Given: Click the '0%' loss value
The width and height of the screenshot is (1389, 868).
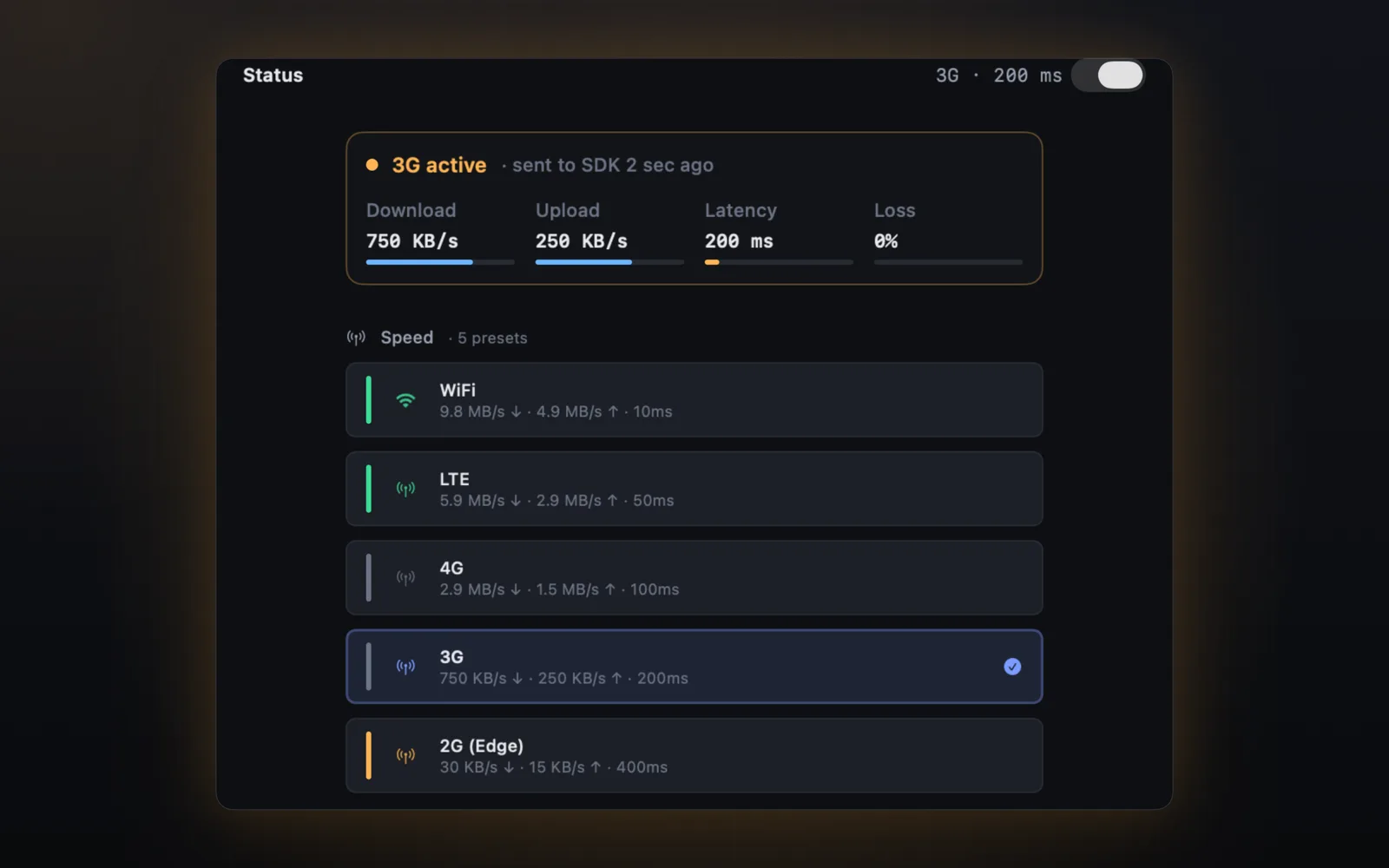Looking at the screenshot, I should point(886,241).
